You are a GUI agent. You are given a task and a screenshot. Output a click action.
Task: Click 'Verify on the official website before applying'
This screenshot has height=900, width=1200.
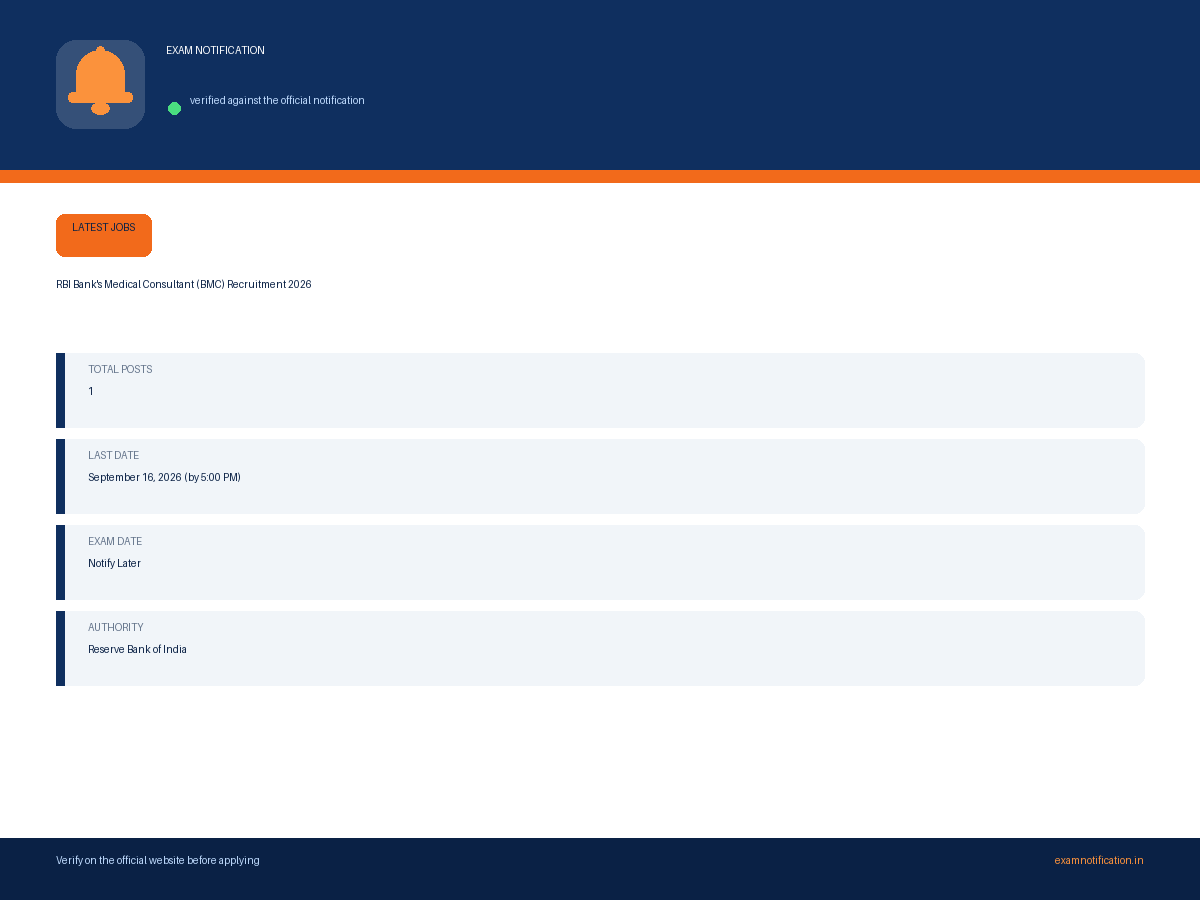[158, 860]
